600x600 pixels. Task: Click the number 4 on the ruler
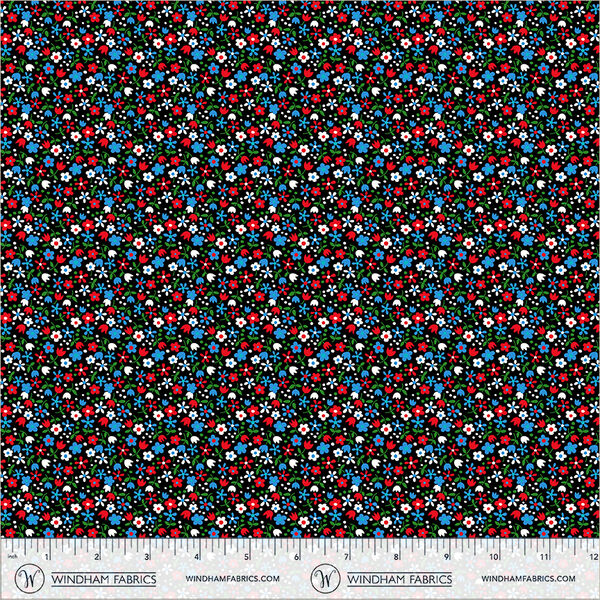[197, 556]
